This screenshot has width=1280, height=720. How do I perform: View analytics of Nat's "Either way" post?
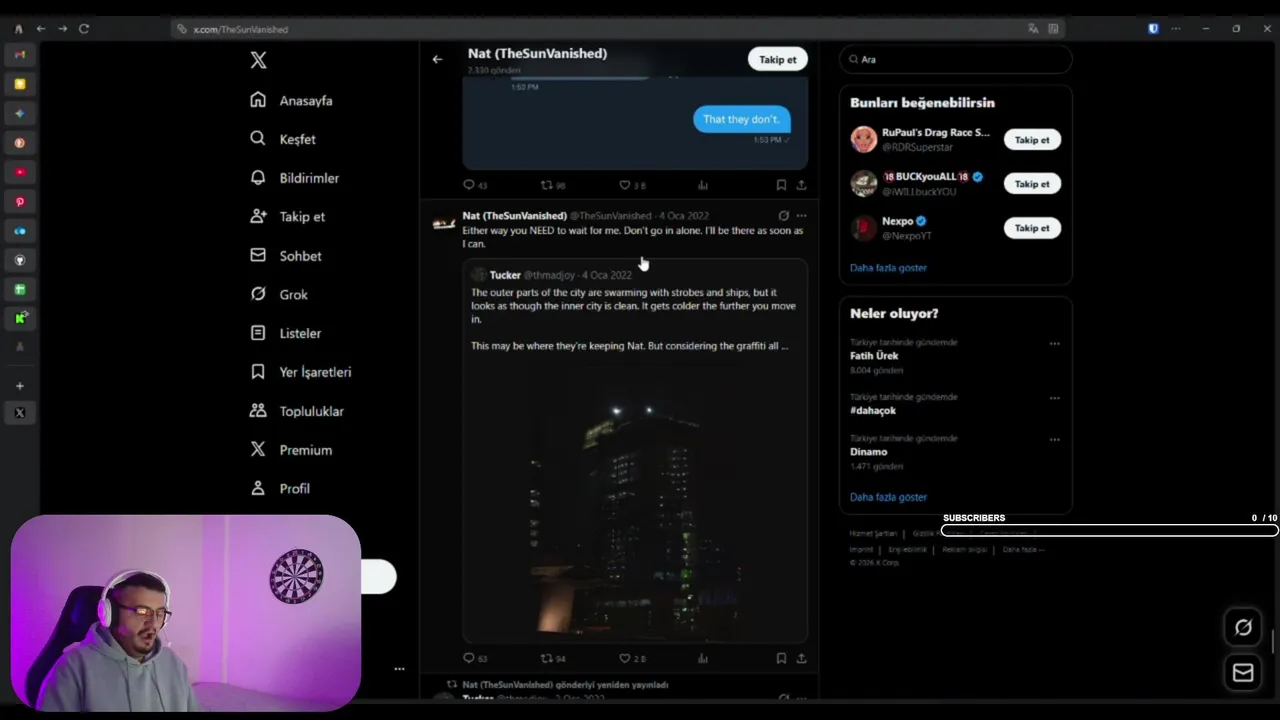click(703, 658)
